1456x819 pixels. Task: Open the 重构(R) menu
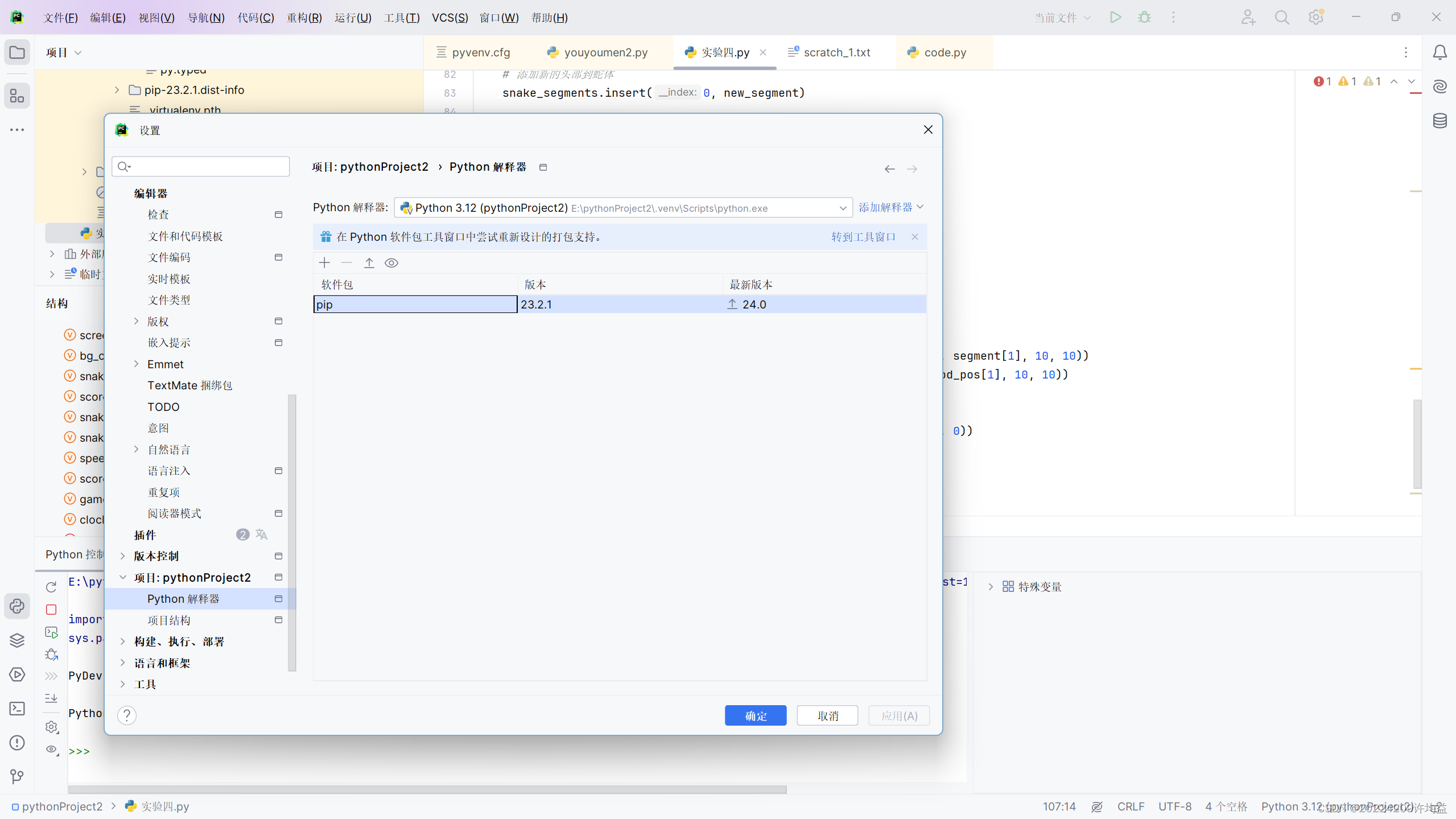(304, 18)
